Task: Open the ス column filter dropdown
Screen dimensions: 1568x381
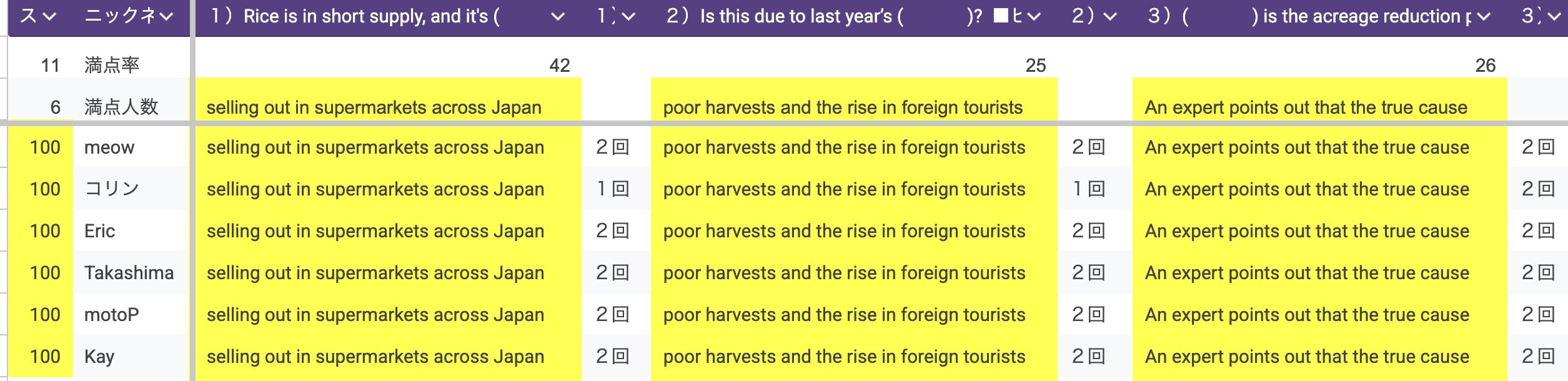Action: coord(49,17)
